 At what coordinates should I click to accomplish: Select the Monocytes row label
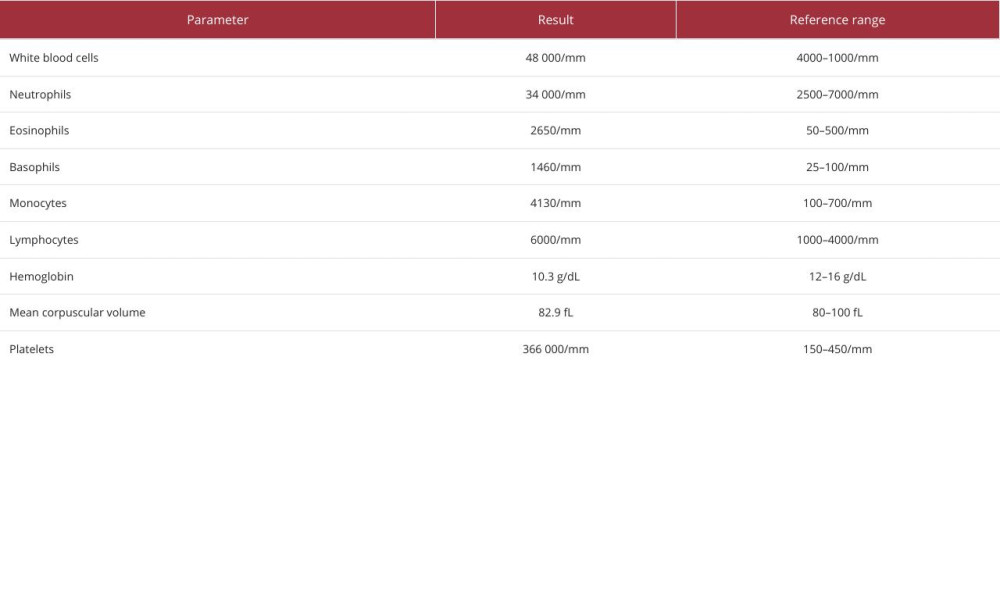[x=38, y=203]
